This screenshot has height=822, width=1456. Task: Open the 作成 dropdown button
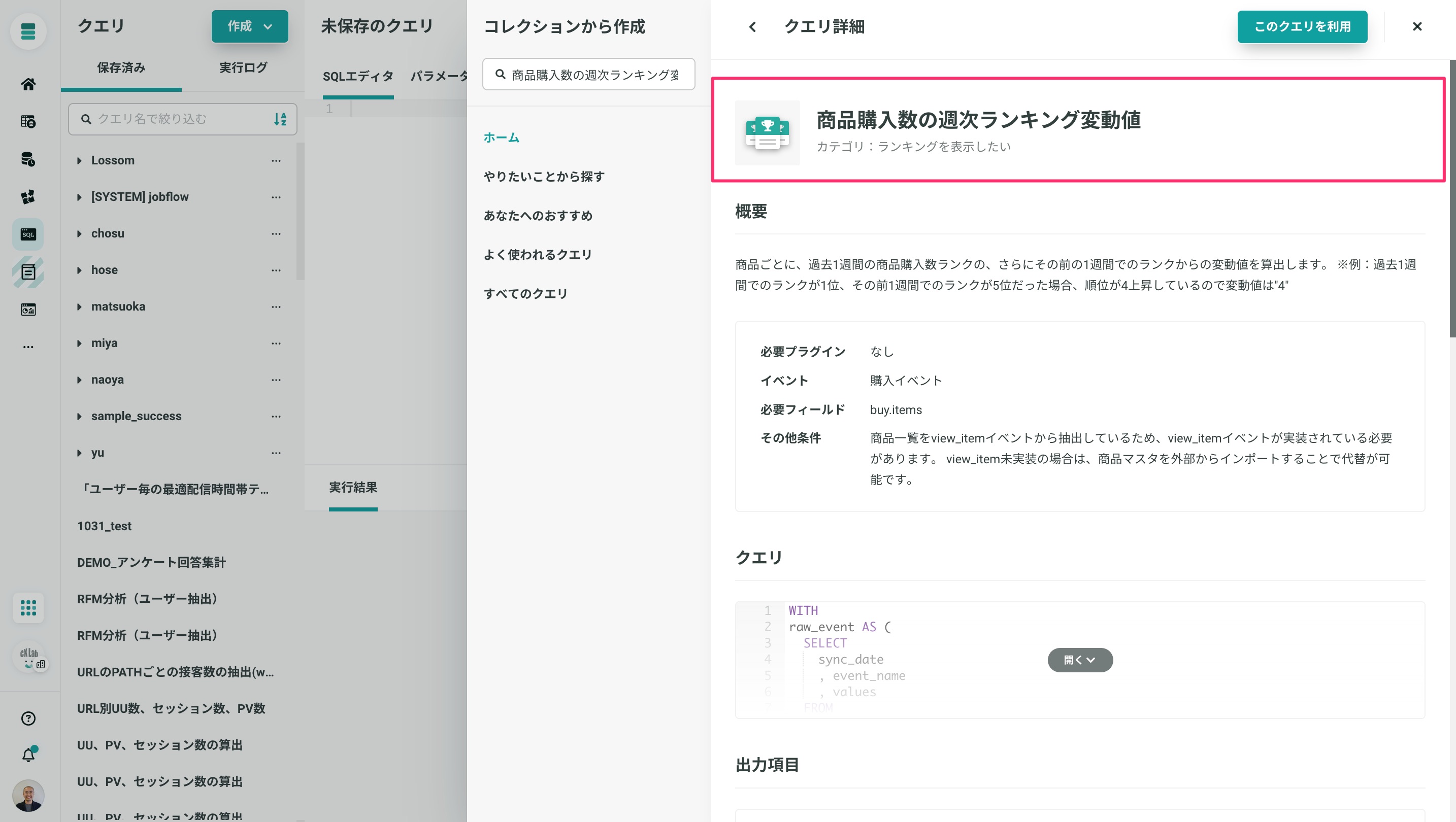pyautogui.click(x=250, y=26)
